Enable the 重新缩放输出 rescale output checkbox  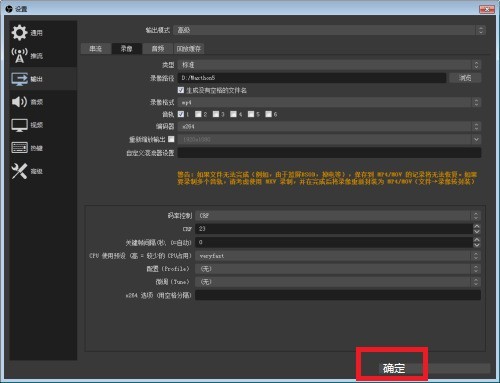[x=171, y=139]
